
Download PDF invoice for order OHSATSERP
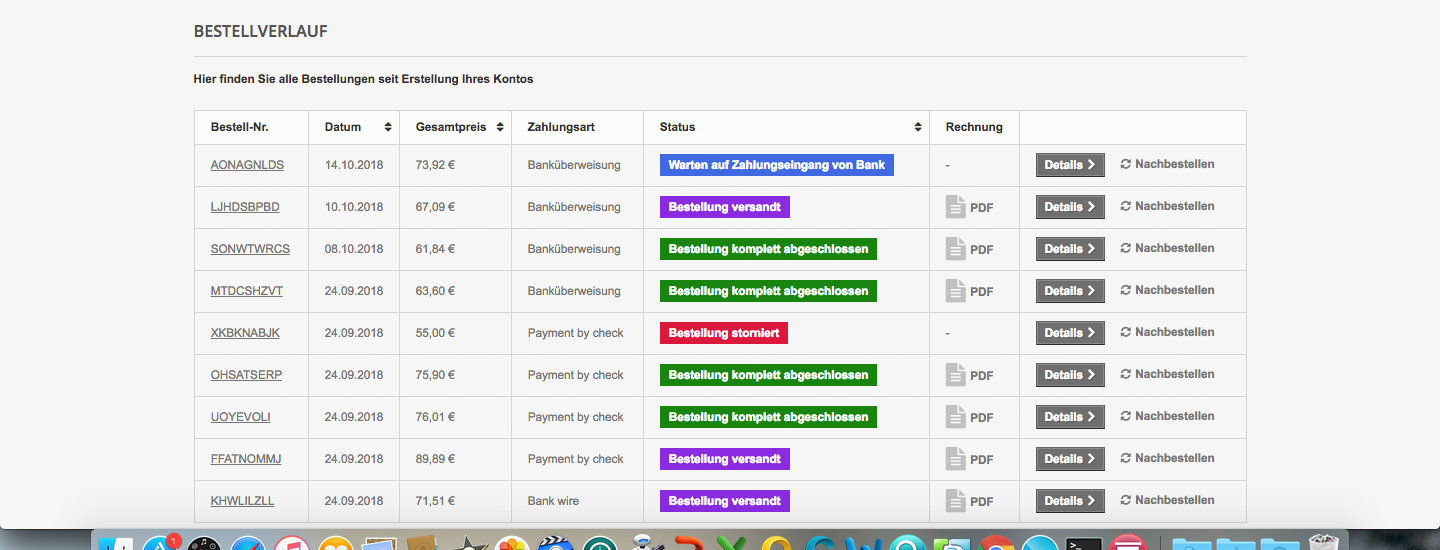tap(969, 375)
